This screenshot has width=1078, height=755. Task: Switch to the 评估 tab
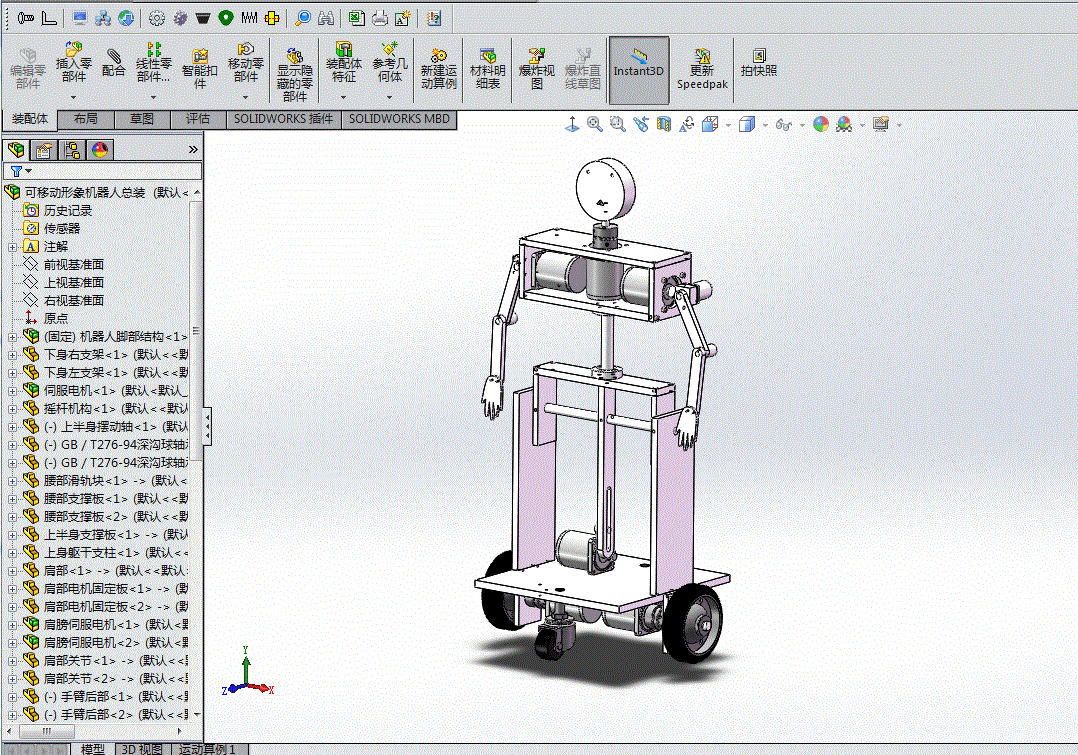[x=198, y=119]
